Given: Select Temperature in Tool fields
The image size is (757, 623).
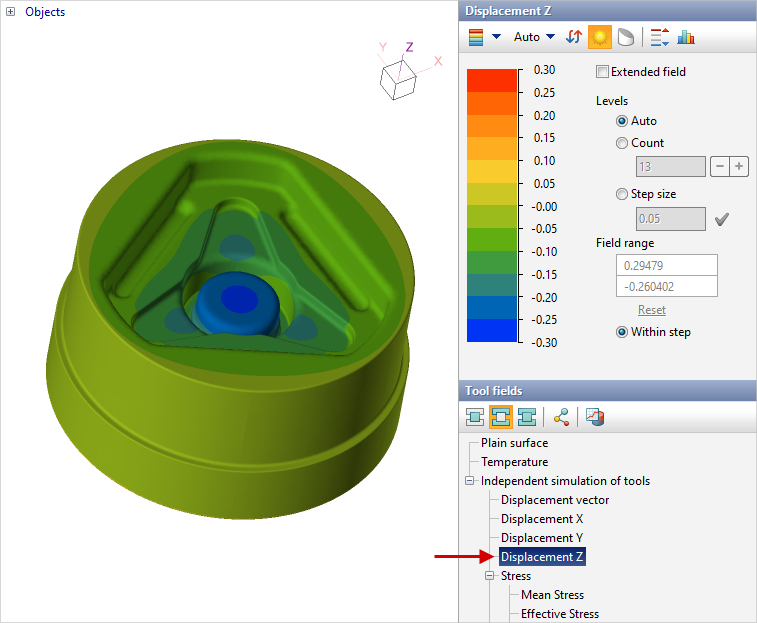Looking at the screenshot, I should click(514, 462).
